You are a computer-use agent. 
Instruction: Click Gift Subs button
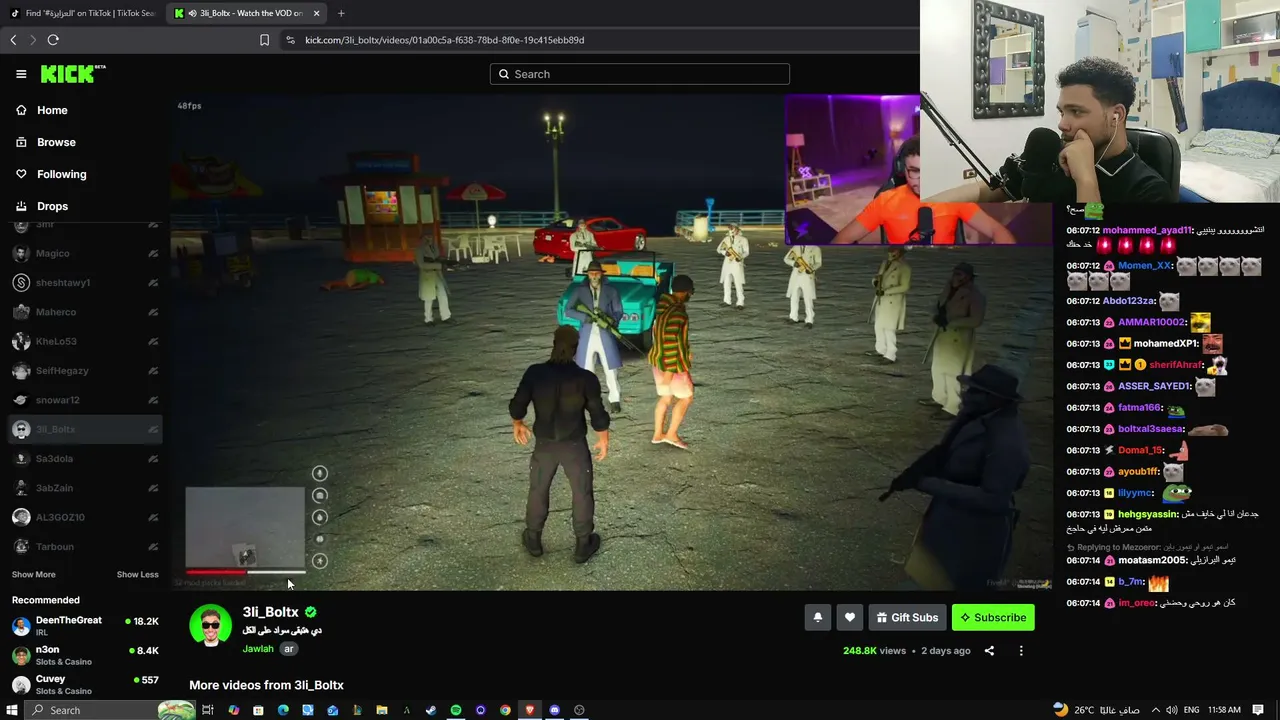click(907, 618)
